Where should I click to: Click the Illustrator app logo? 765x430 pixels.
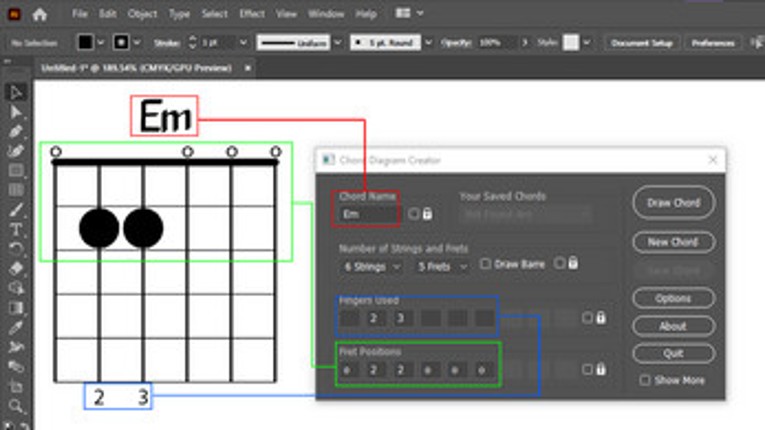[15, 14]
